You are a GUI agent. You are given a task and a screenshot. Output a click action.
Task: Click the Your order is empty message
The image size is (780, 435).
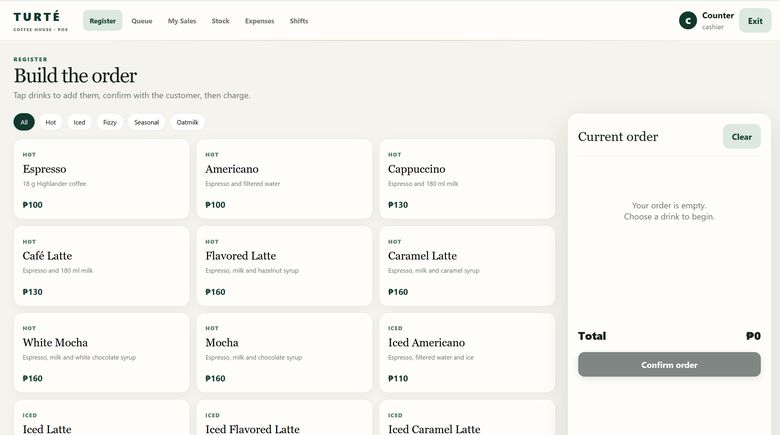(669, 211)
